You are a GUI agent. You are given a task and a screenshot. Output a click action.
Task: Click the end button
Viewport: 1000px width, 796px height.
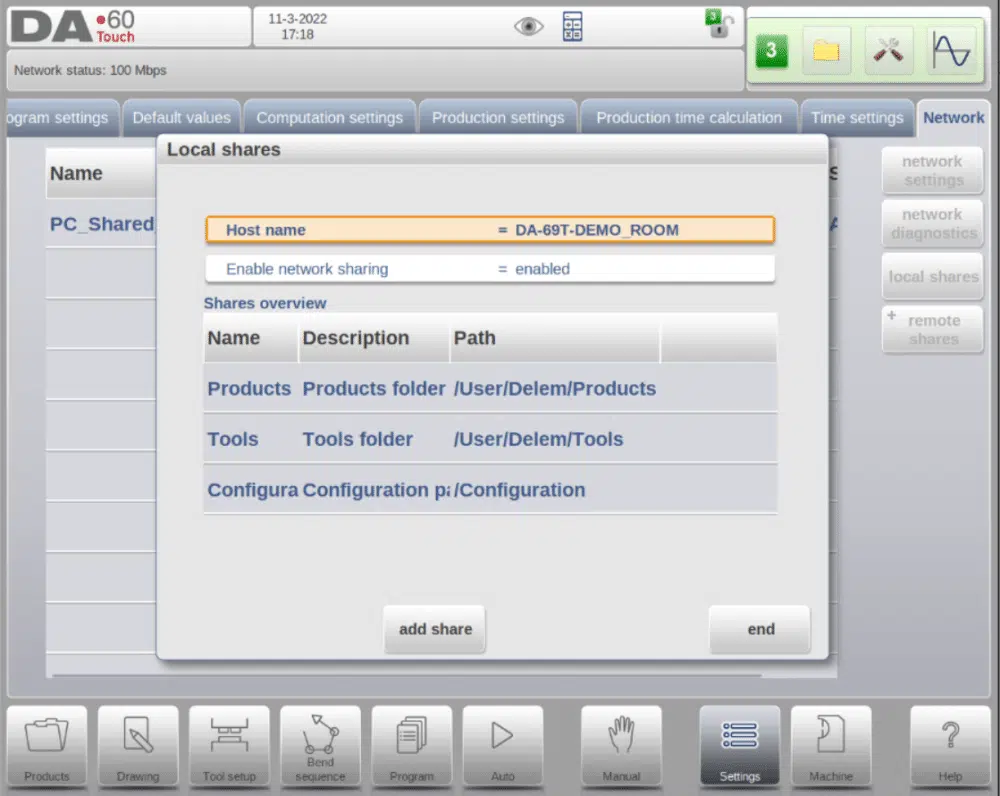point(760,629)
